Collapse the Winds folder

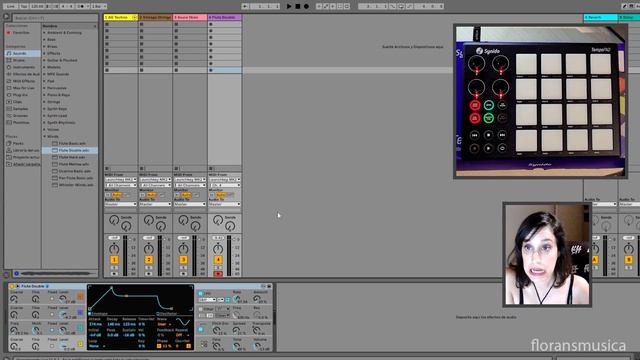[44, 137]
